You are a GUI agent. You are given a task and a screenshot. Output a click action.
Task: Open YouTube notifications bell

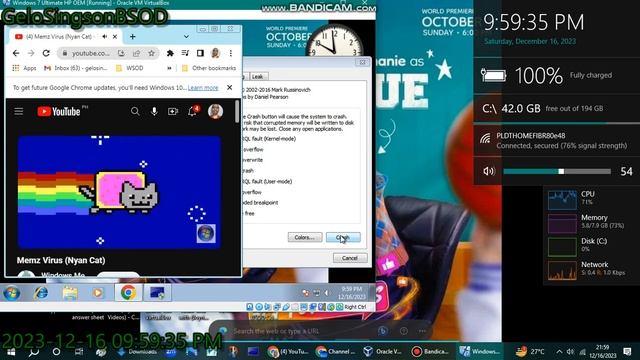click(193, 111)
